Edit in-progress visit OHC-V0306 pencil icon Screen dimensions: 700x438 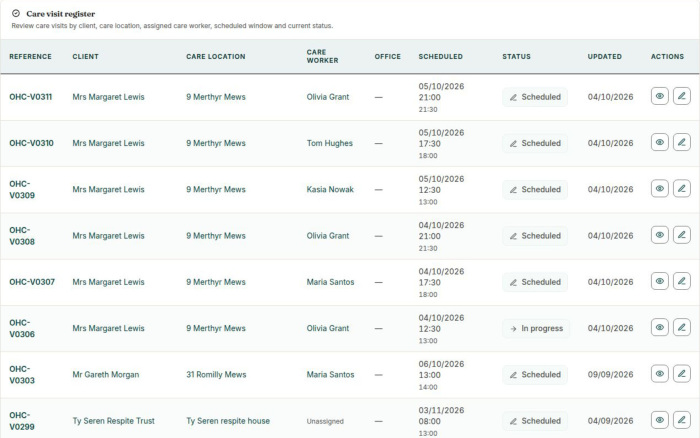pos(682,327)
